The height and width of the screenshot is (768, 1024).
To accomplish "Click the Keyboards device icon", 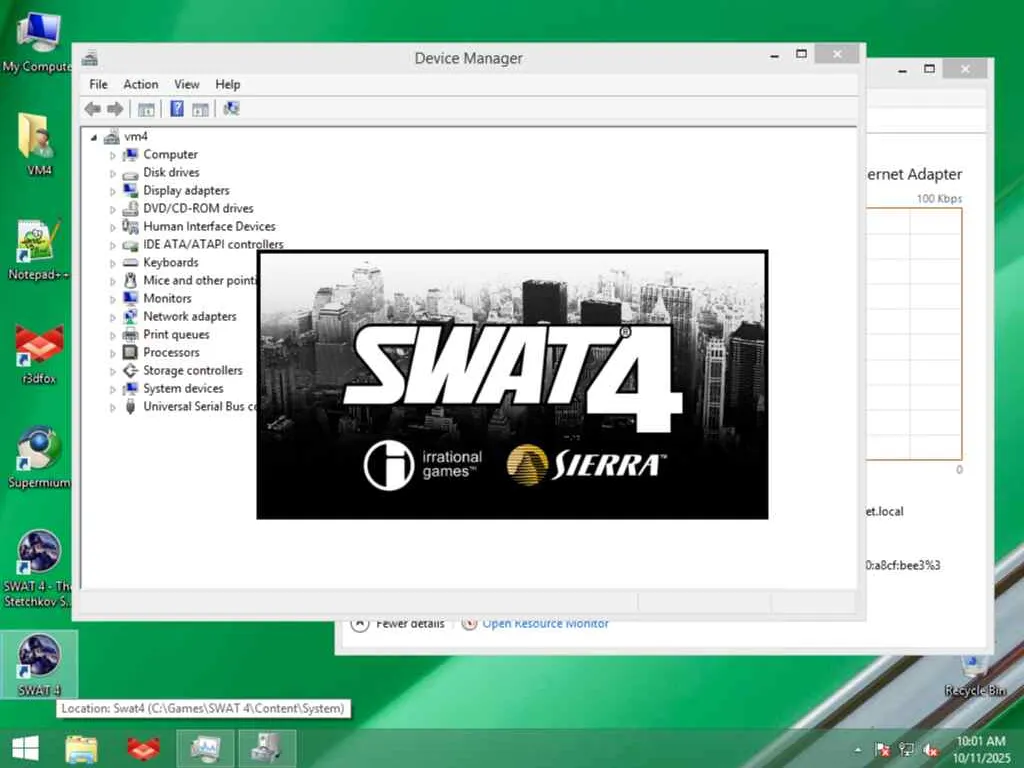I will (x=131, y=263).
